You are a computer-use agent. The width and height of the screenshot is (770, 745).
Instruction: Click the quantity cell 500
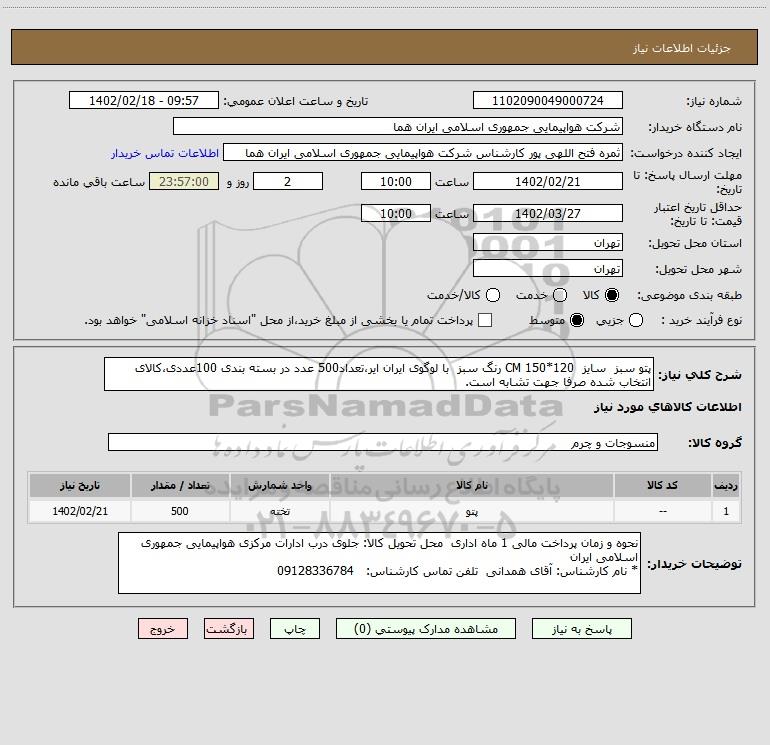[x=180, y=511]
